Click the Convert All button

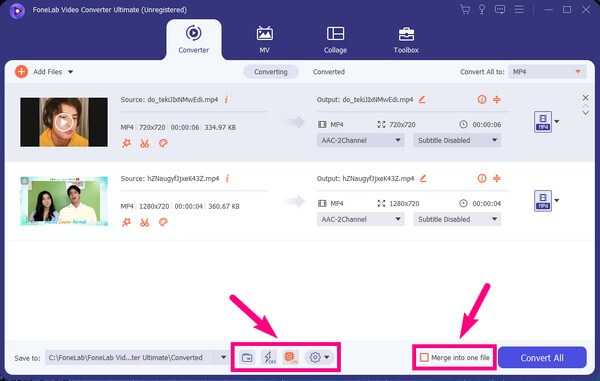tap(542, 358)
